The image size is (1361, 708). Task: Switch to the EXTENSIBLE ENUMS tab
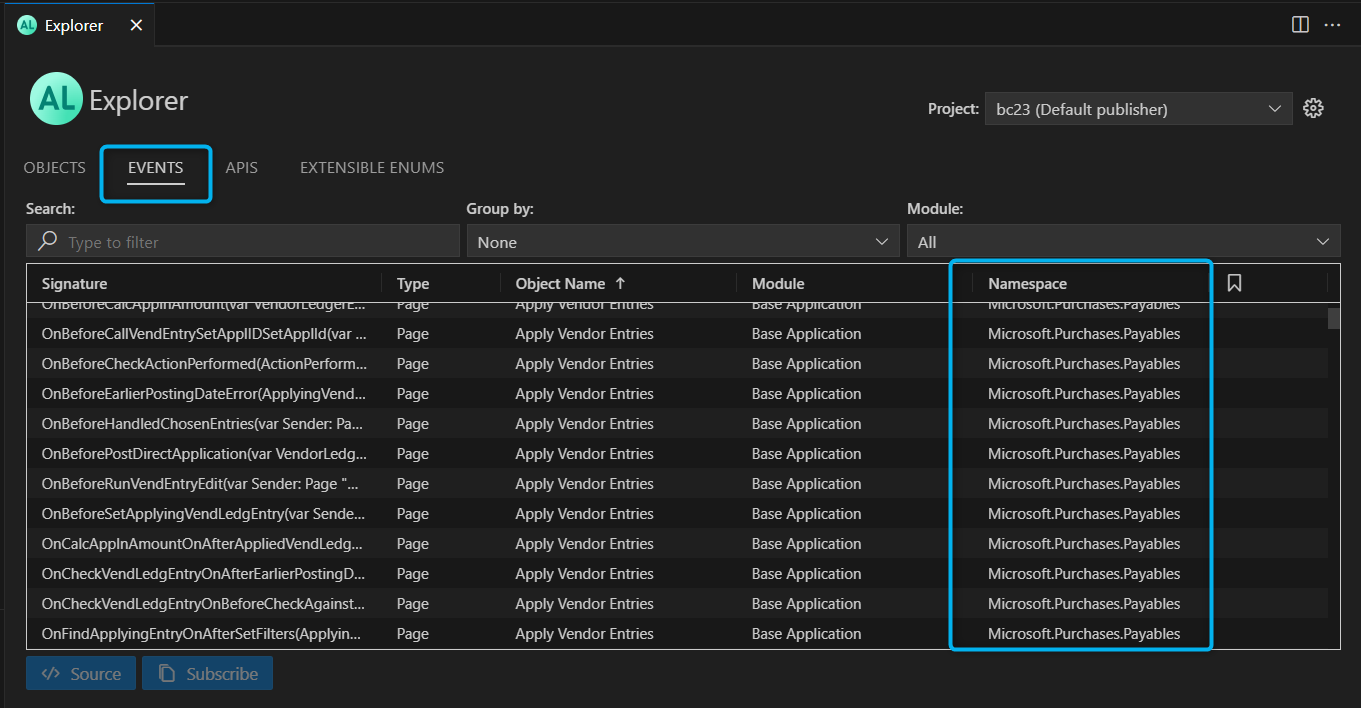coord(372,168)
